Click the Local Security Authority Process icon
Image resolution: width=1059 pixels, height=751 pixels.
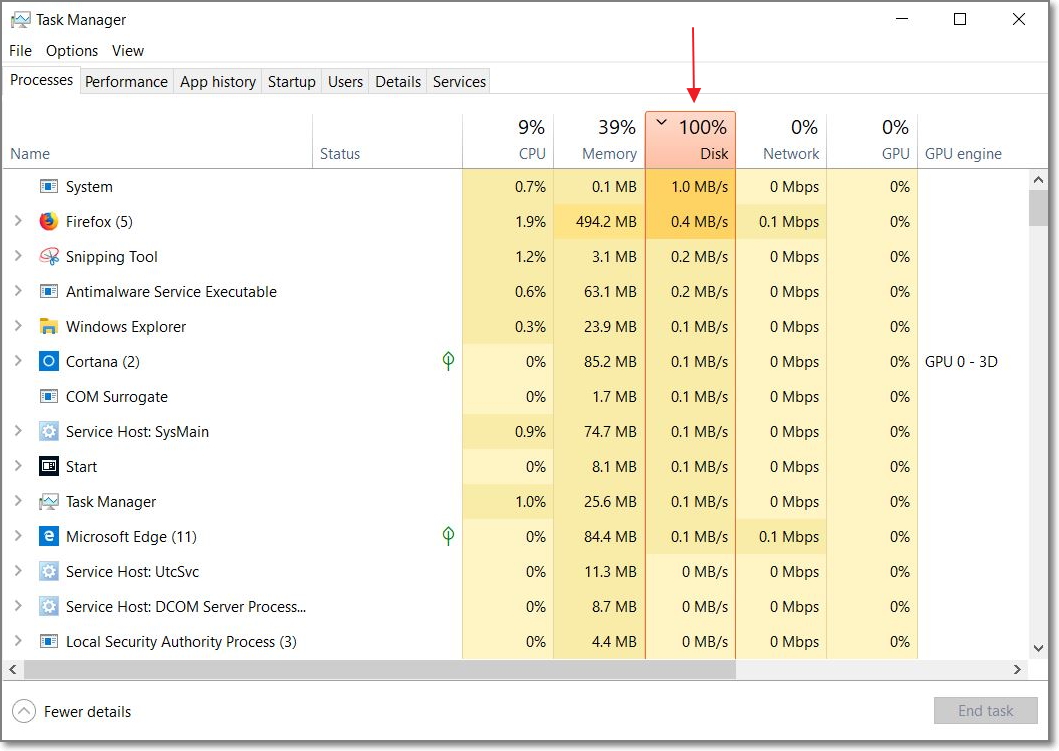pyautogui.click(x=49, y=642)
